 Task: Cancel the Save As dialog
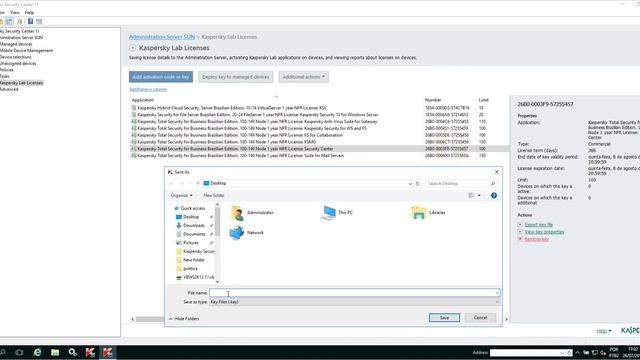tap(480, 318)
